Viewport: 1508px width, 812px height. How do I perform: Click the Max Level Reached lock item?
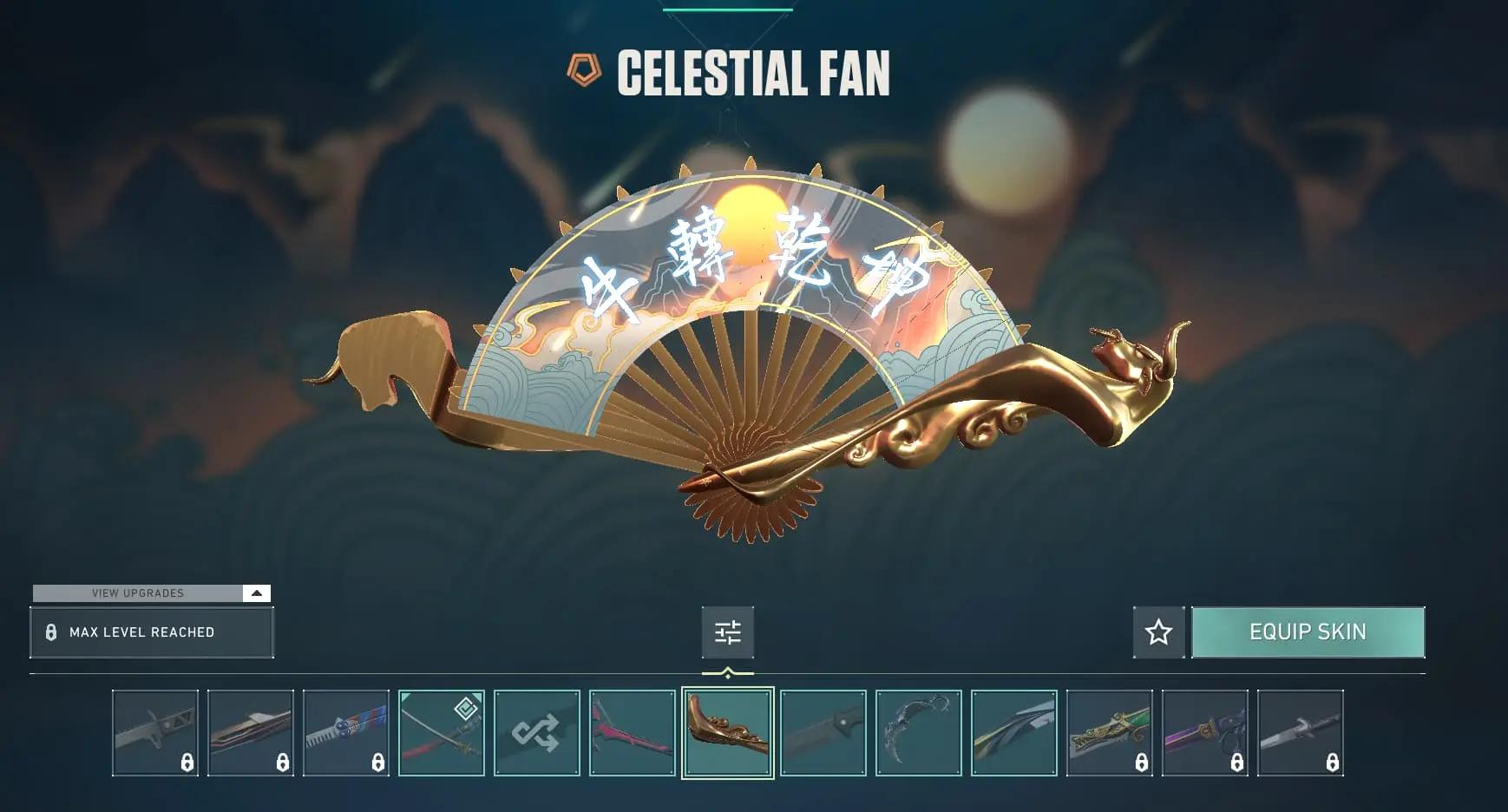152,632
